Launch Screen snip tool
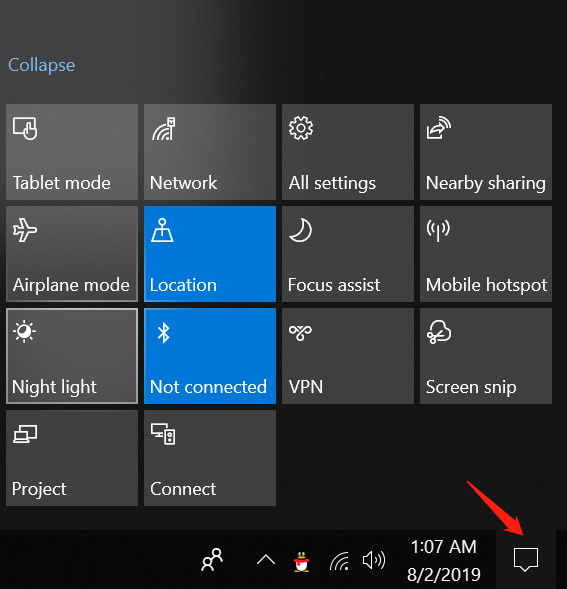This screenshot has height=589, width=567. 485,356
